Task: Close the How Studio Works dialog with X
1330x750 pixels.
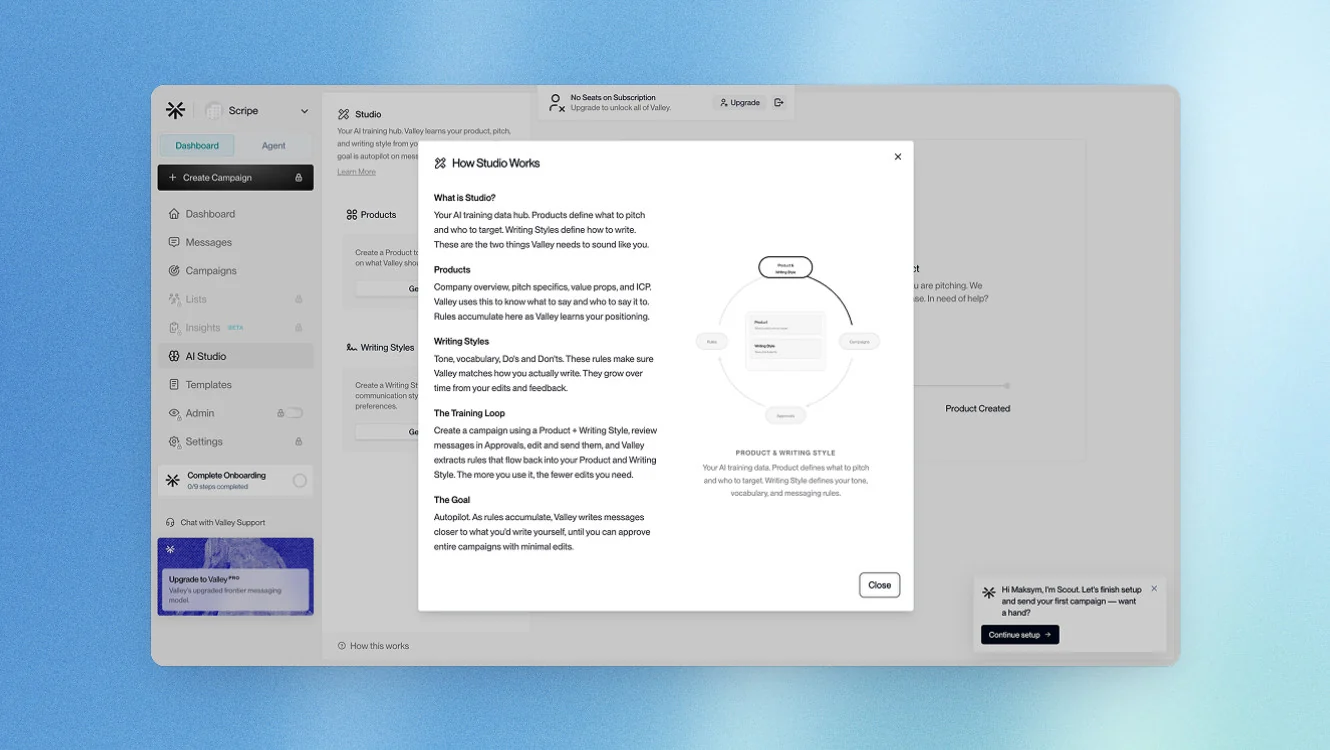Action: 898,157
